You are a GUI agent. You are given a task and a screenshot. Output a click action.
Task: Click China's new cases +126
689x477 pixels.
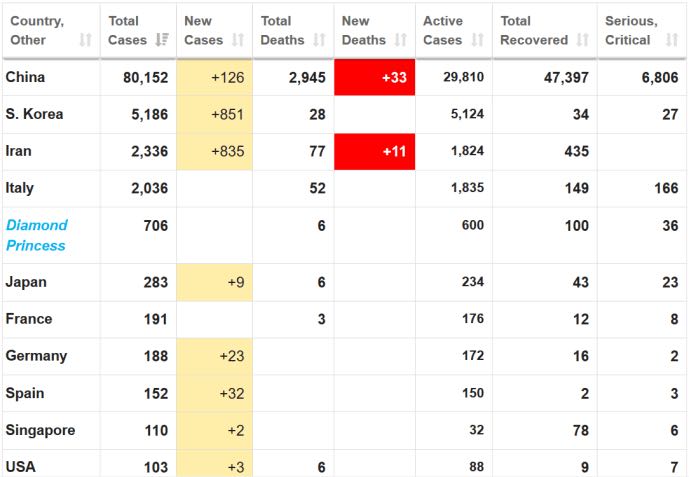(x=228, y=78)
